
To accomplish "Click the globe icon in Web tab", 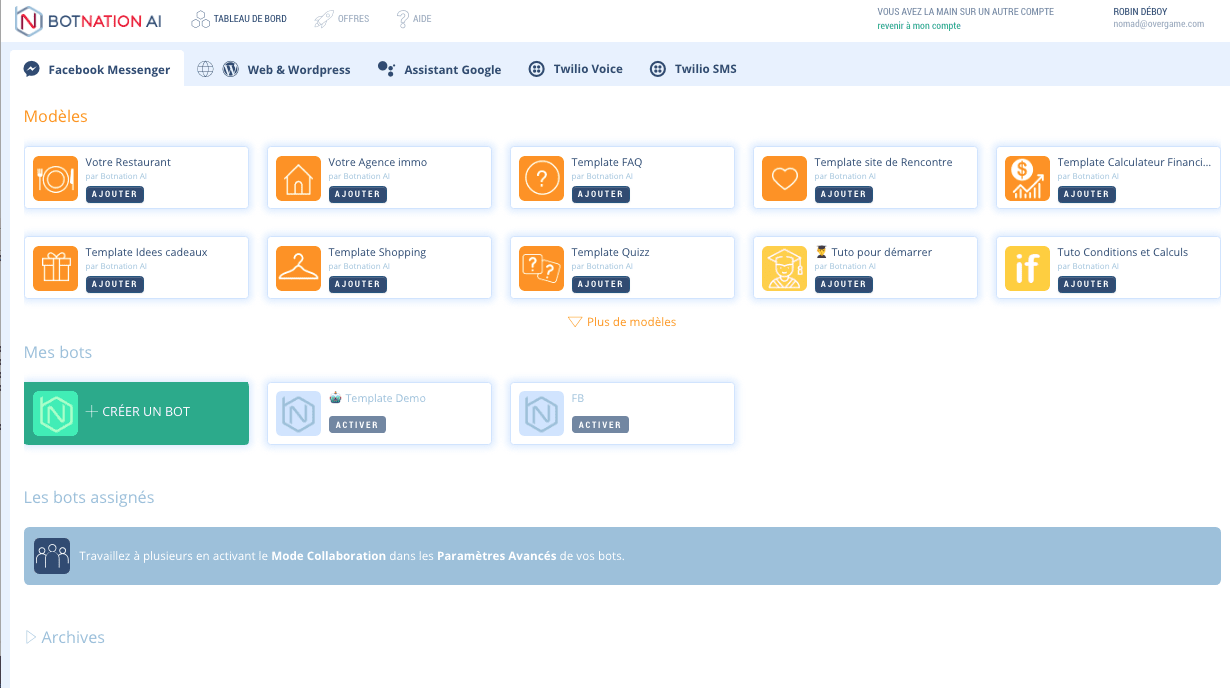I will (205, 69).
